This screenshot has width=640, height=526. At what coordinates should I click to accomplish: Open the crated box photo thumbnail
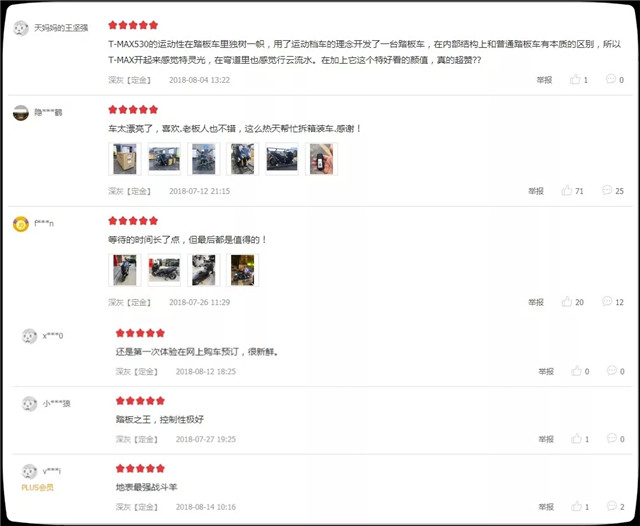(125, 159)
